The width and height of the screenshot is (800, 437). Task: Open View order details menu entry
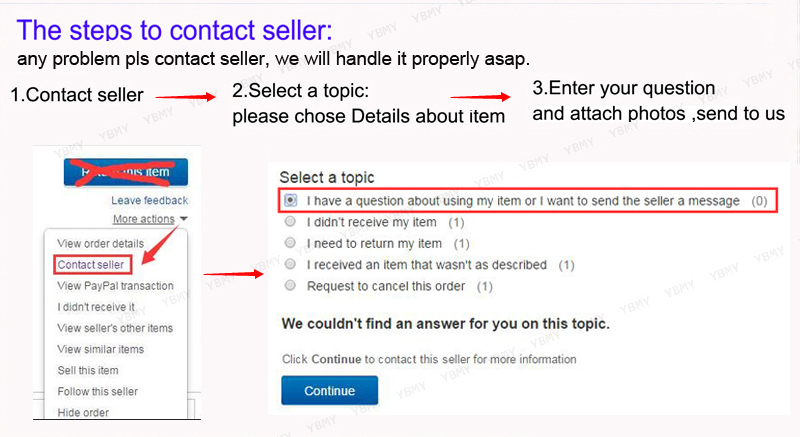click(x=101, y=243)
